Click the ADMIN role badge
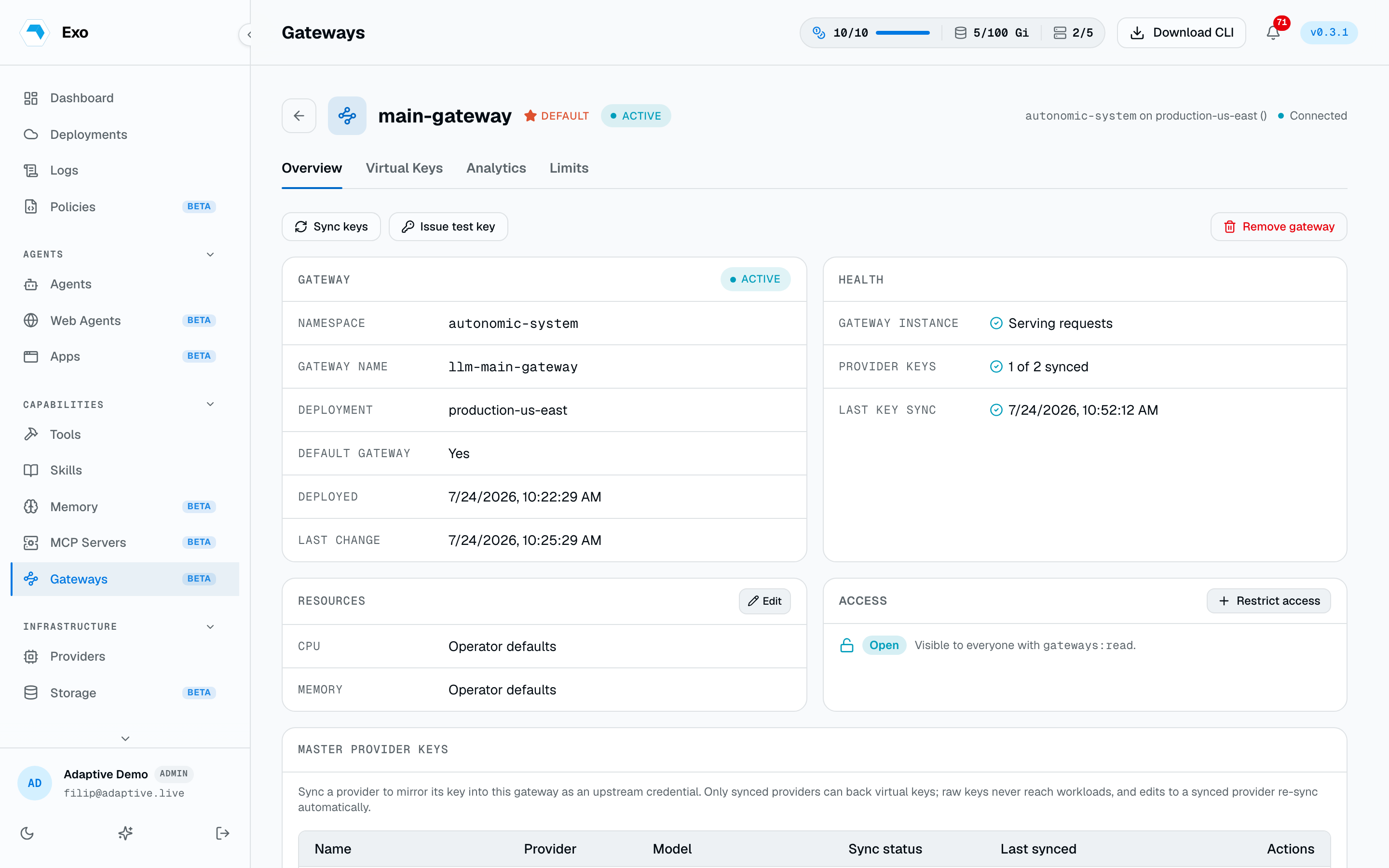This screenshot has height=868, width=1389. (174, 774)
